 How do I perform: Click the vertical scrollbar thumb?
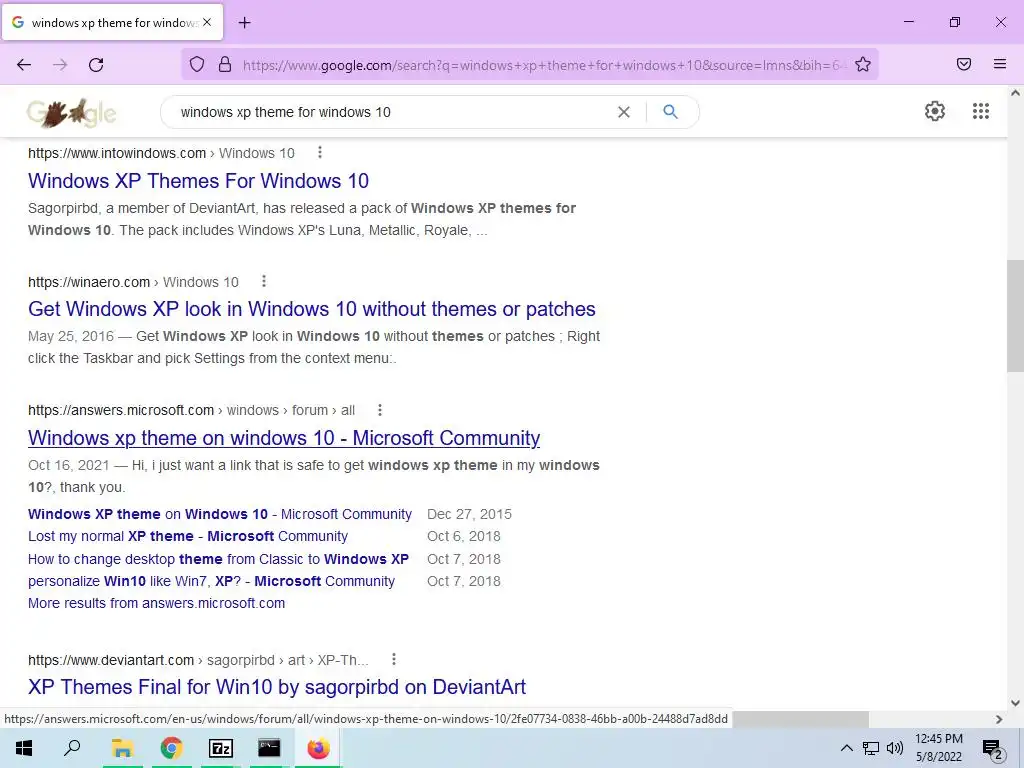1015,315
